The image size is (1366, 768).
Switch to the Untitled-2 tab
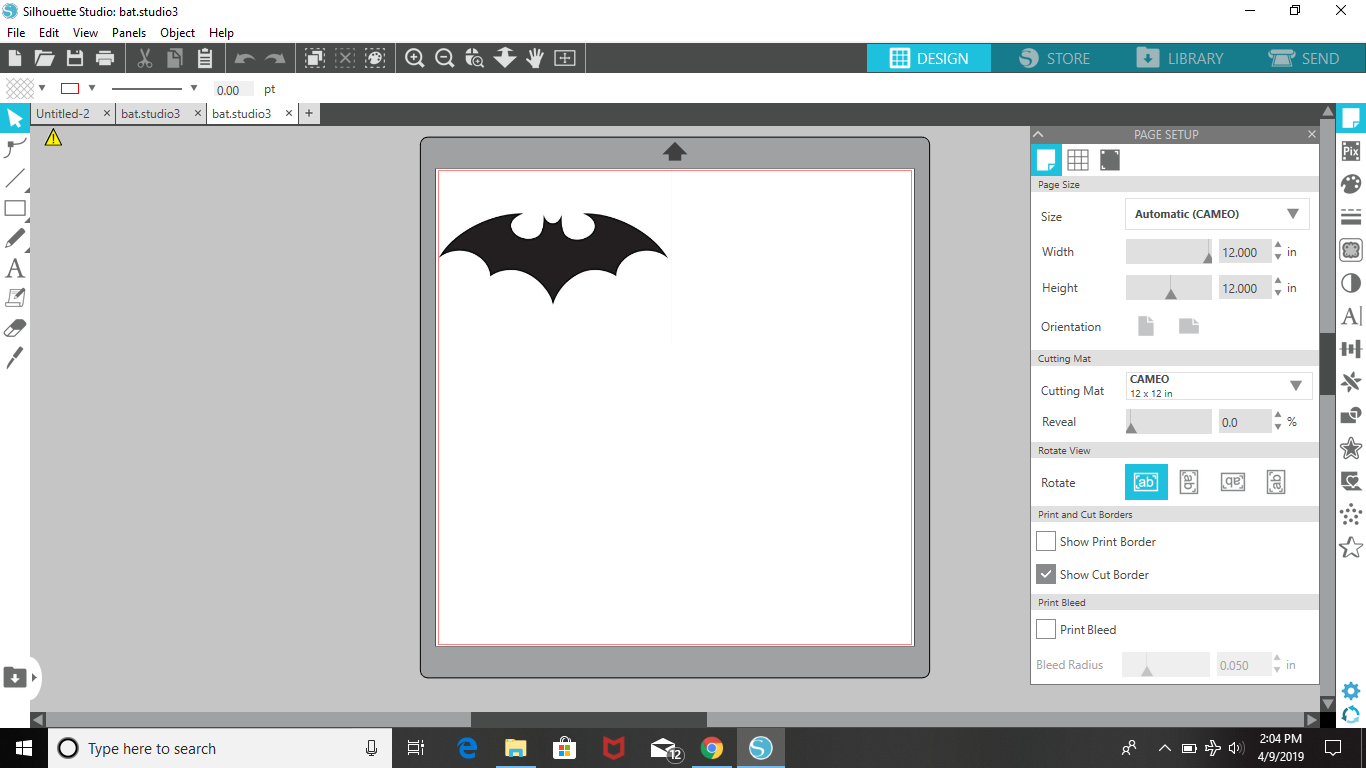click(63, 114)
